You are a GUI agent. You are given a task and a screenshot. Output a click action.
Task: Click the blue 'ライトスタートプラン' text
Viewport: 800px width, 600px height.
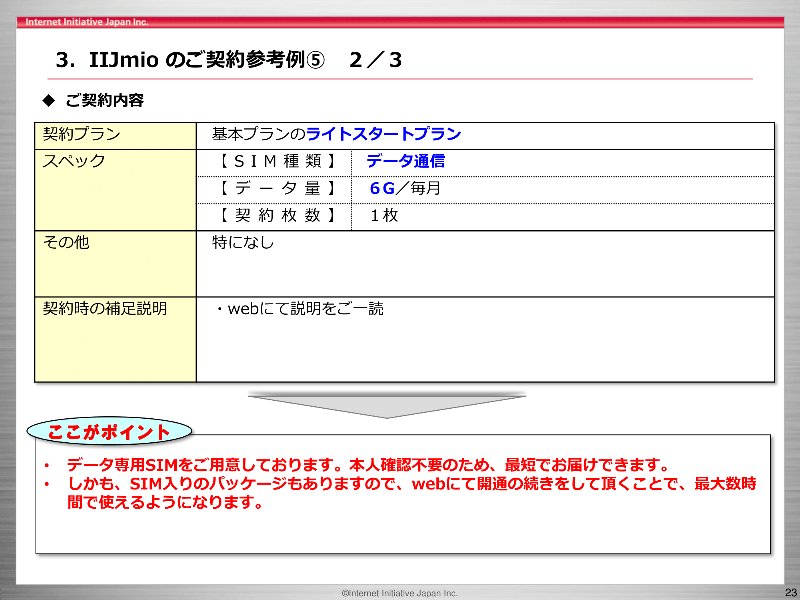(384, 134)
